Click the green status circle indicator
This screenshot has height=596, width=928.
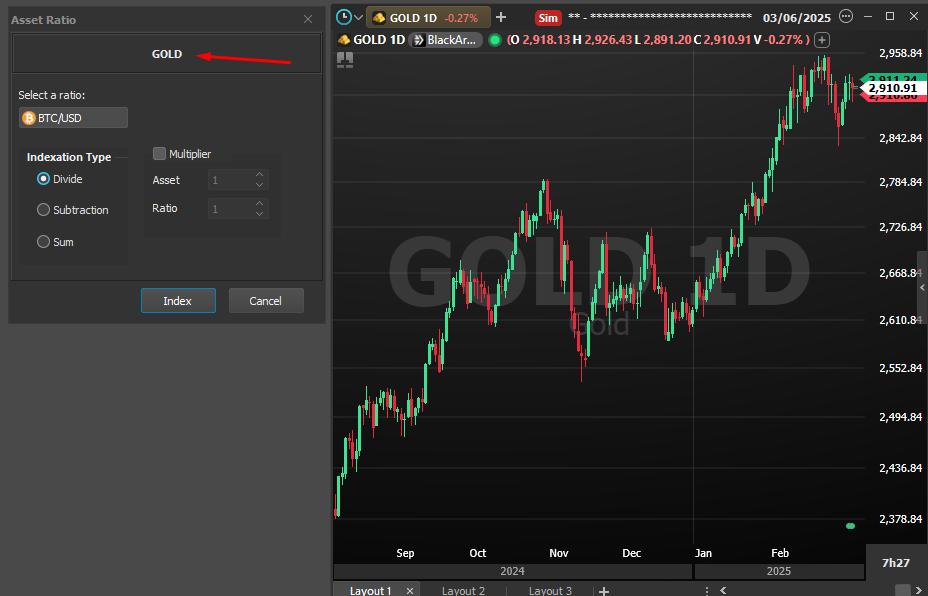[x=494, y=40]
